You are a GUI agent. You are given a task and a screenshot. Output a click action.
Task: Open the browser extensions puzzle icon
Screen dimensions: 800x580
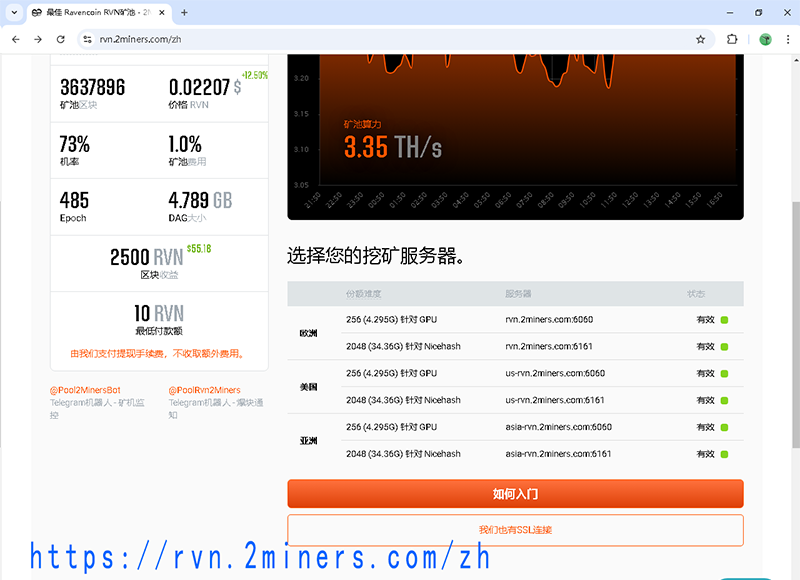coord(732,39)
